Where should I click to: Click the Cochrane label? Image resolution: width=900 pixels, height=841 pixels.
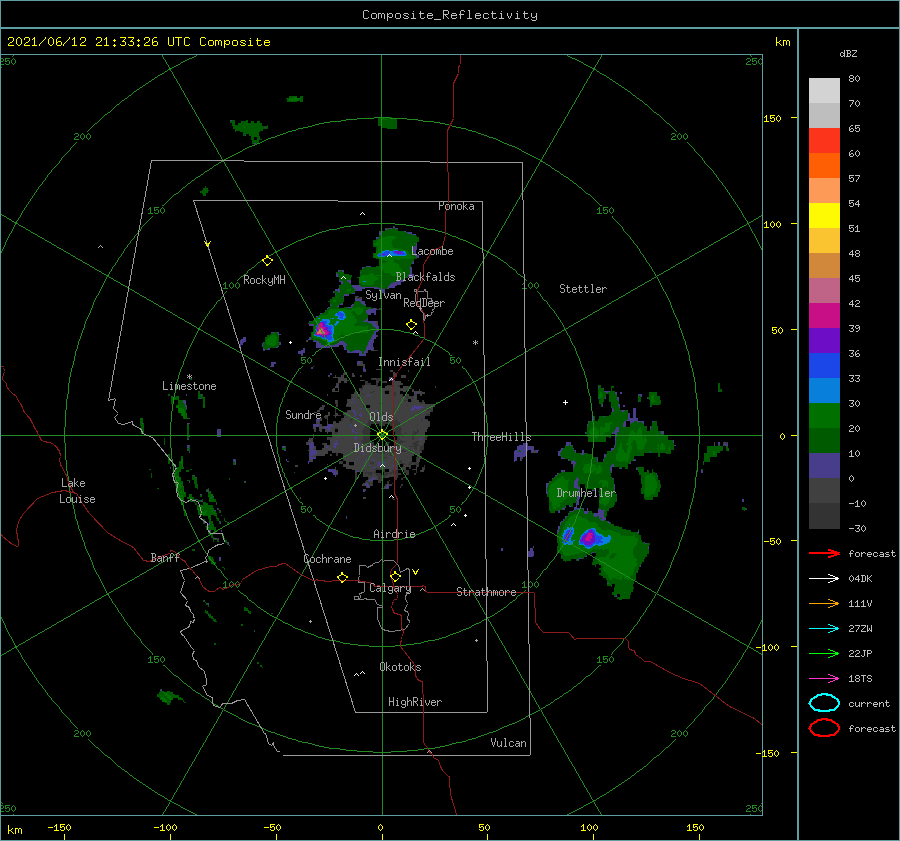[327, 559]
